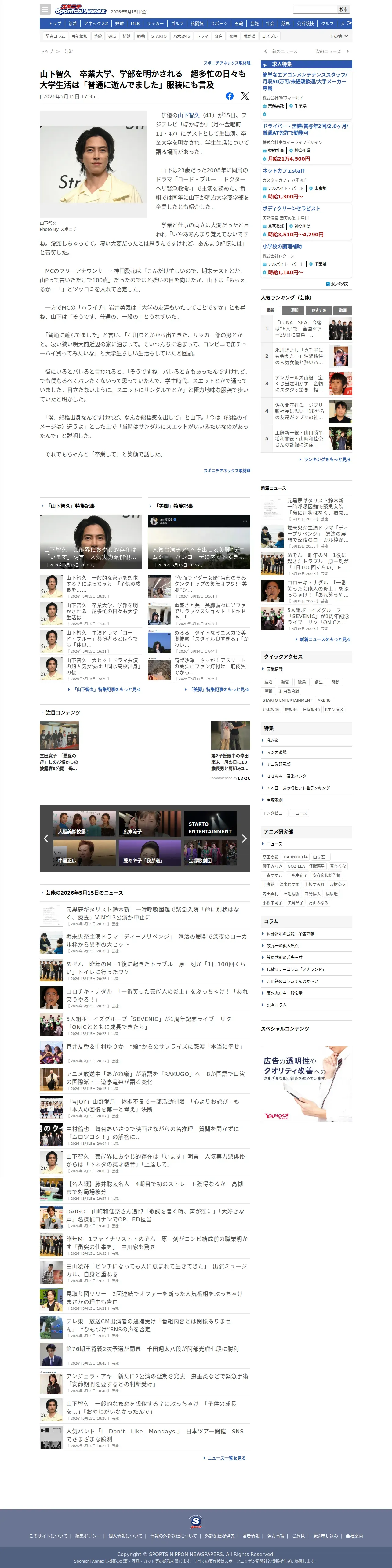Share article on Facebook
392x1568 pixels.
click(x=230, y=96)
